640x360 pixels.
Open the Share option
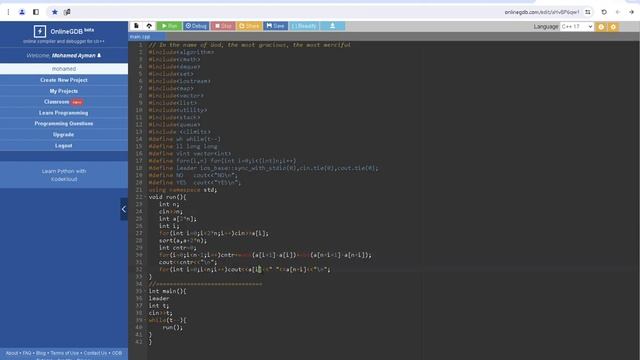pos(249,26)
